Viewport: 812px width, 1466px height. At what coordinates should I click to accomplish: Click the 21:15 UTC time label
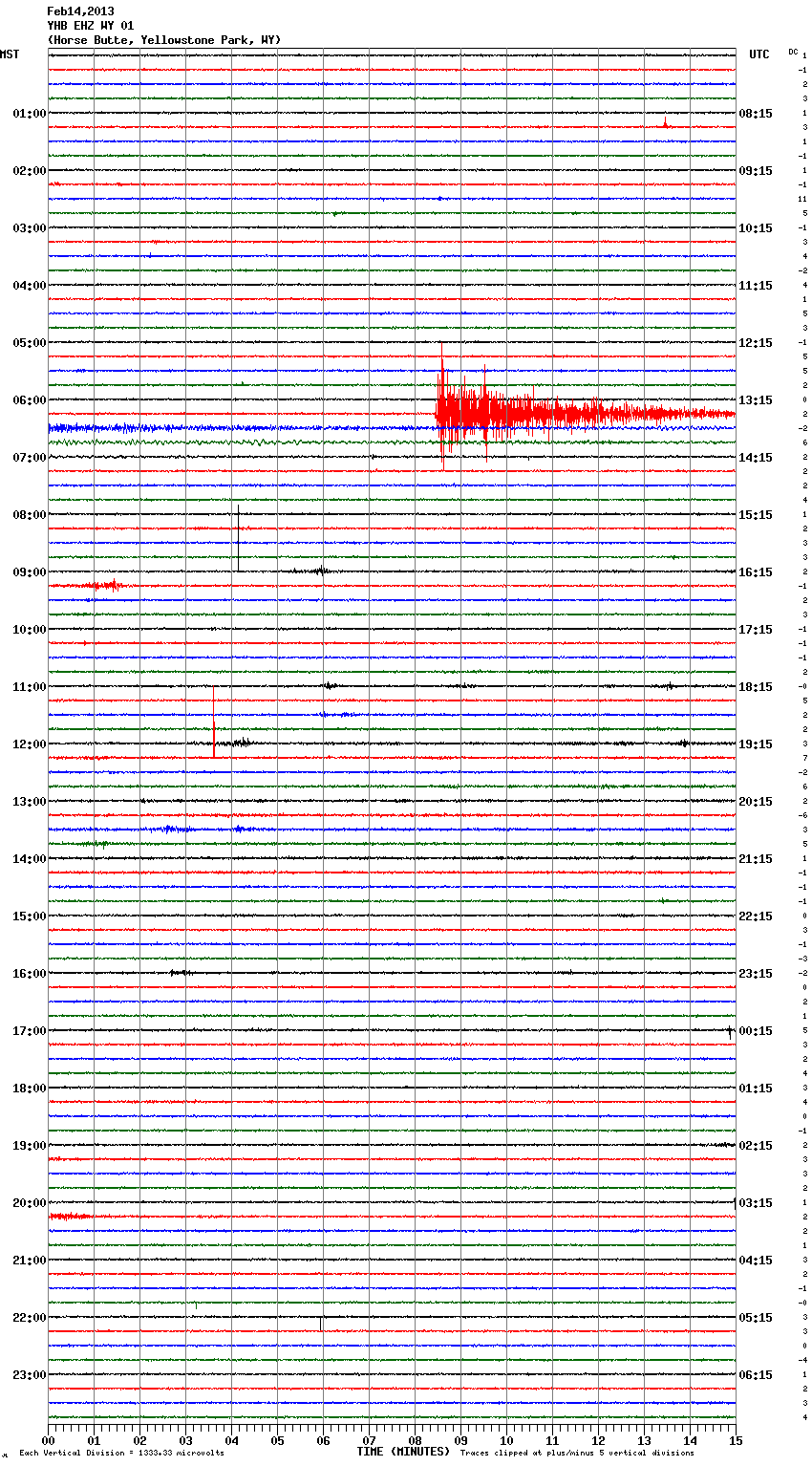(x=756, y=859)
